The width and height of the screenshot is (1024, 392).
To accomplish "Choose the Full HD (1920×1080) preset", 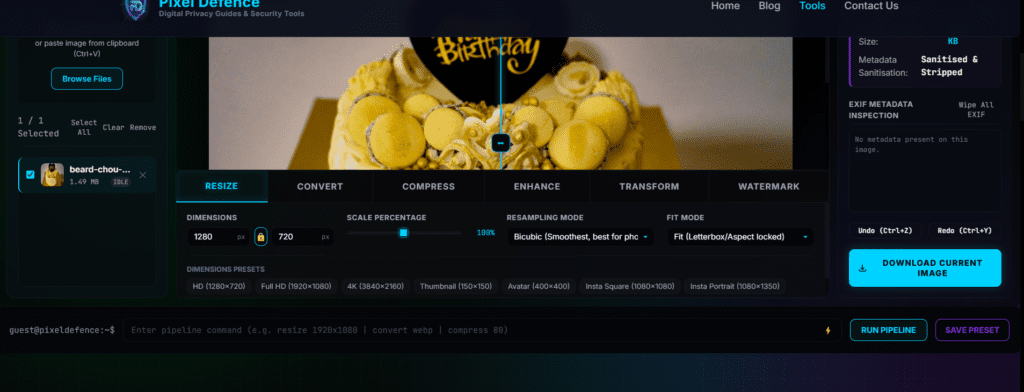I will [x=296, y=286].
